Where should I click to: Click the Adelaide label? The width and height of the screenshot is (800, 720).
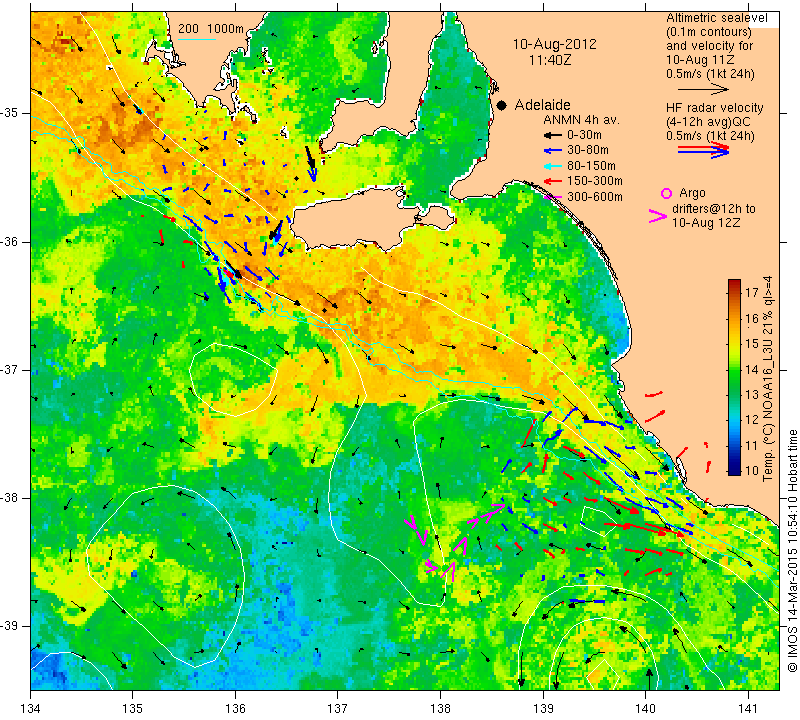coord(542,105)
